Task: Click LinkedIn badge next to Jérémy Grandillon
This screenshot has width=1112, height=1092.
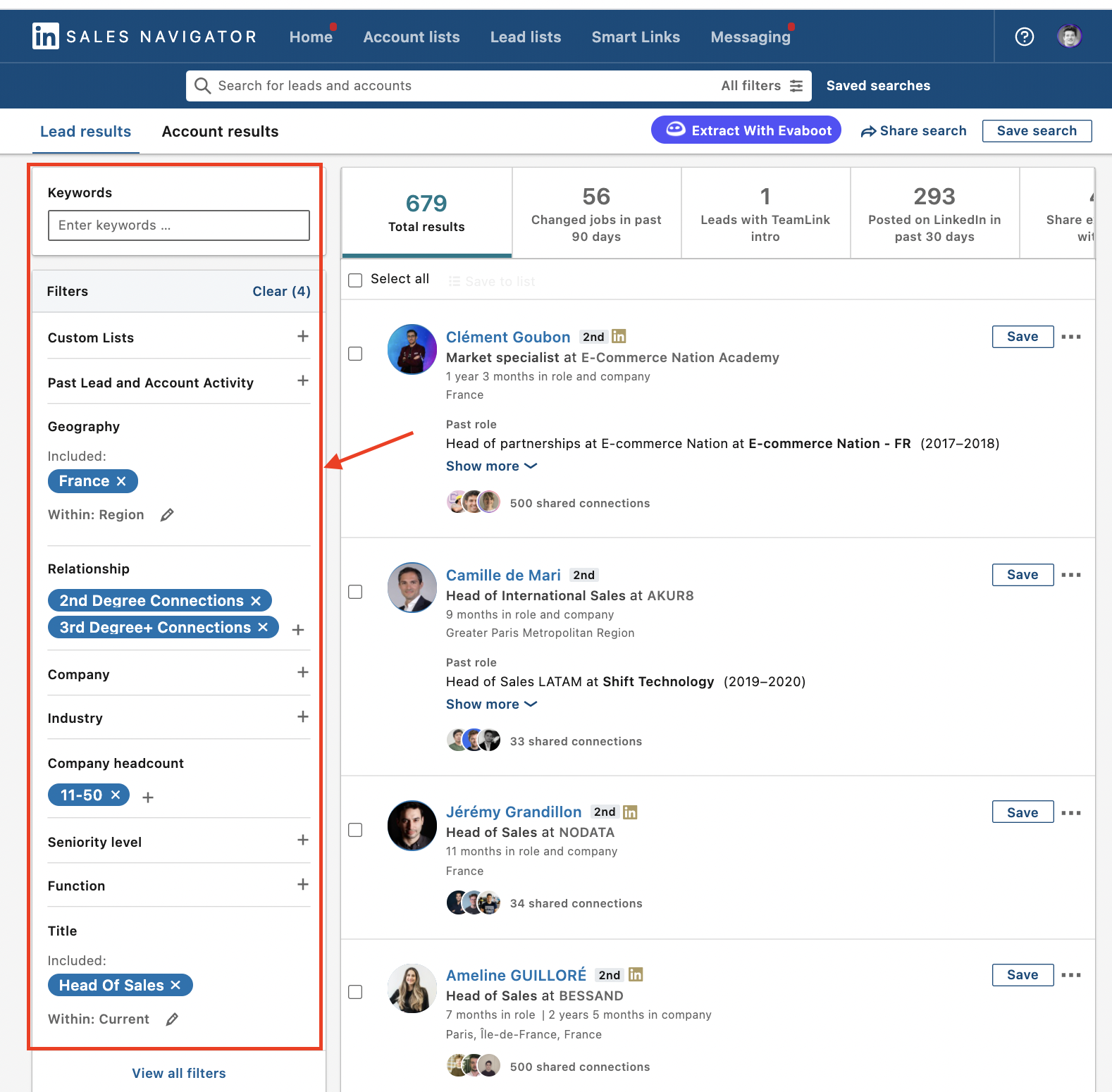Action: coord(630,812)
